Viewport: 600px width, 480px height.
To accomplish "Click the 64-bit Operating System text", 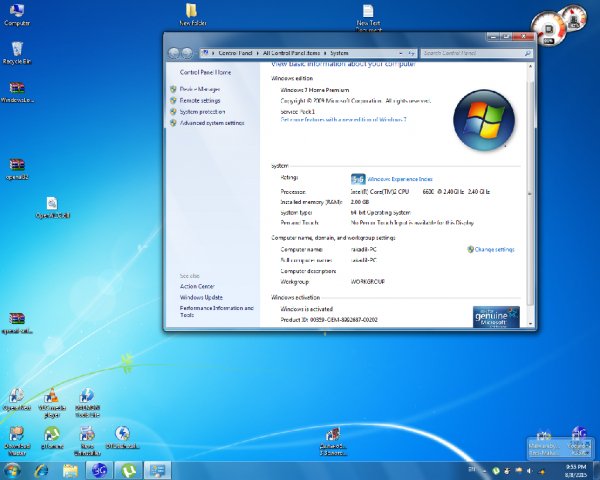I will coord(380,212).
